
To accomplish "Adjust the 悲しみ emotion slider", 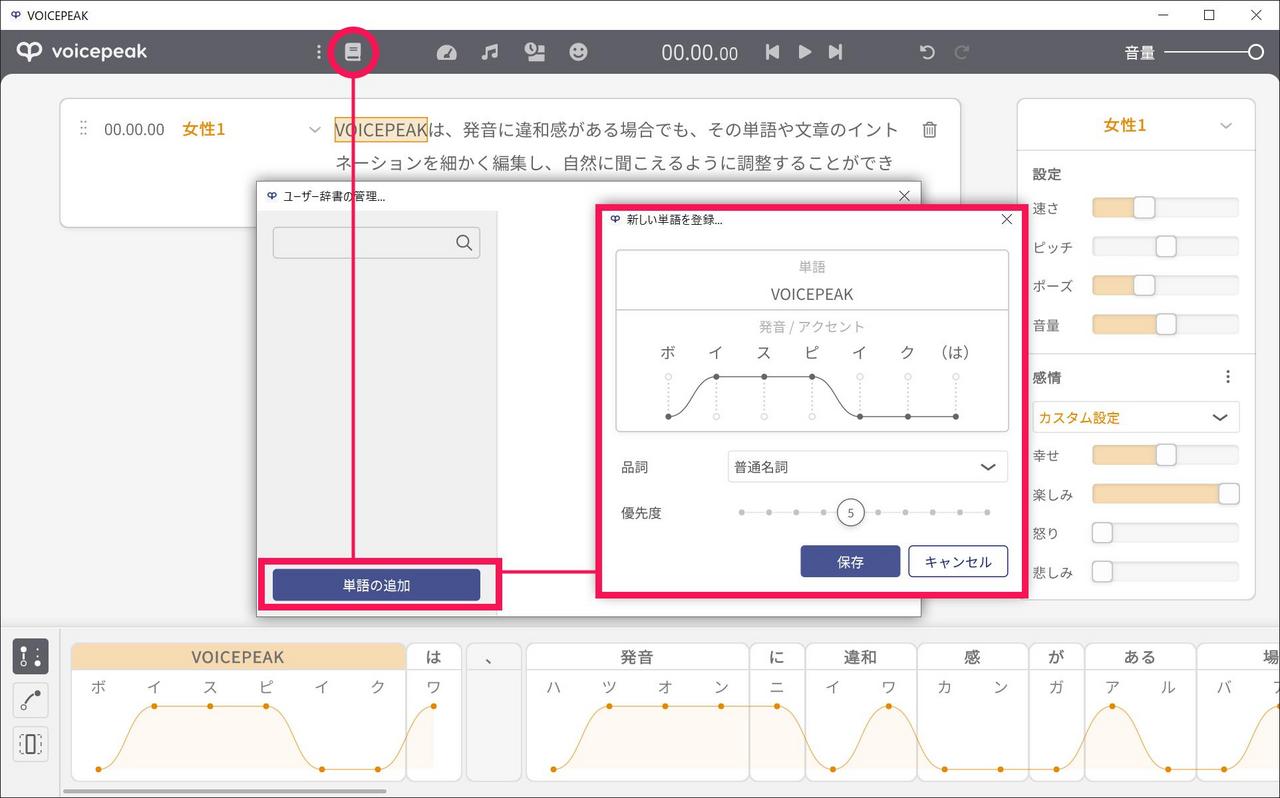I will (x=1165, y=572).
